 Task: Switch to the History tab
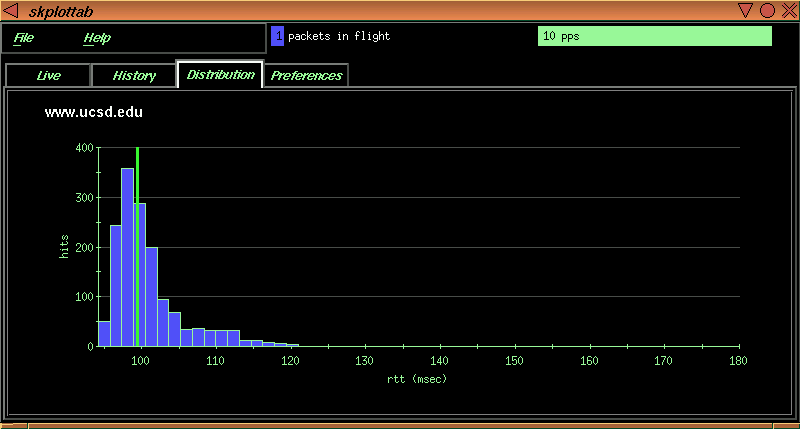point(134,75)
